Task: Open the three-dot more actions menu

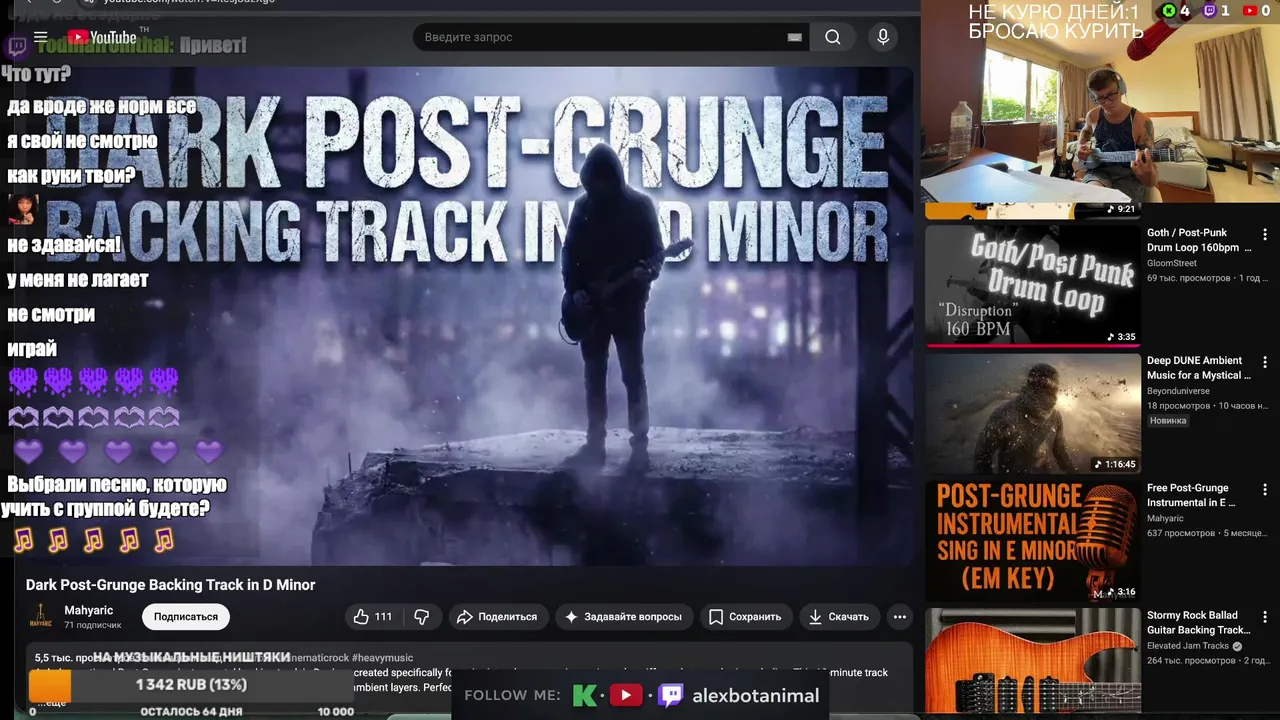Action: click(899, 617)
